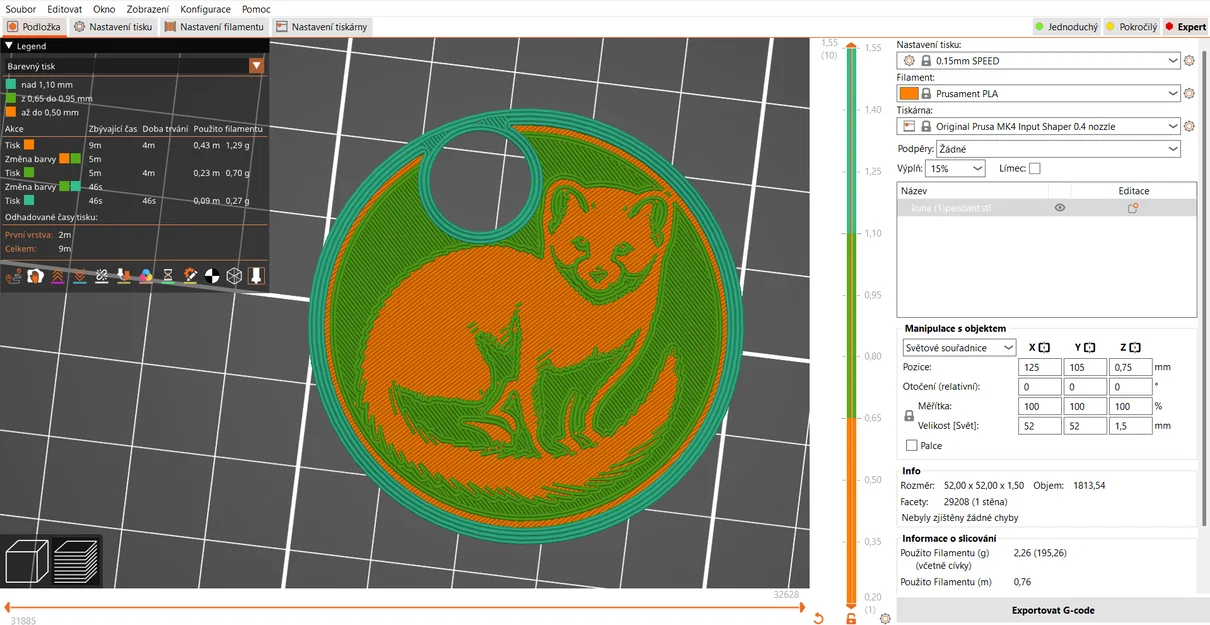Click the Z axis mirror icon
The image size is (1210, 625).
[1135, 347]
